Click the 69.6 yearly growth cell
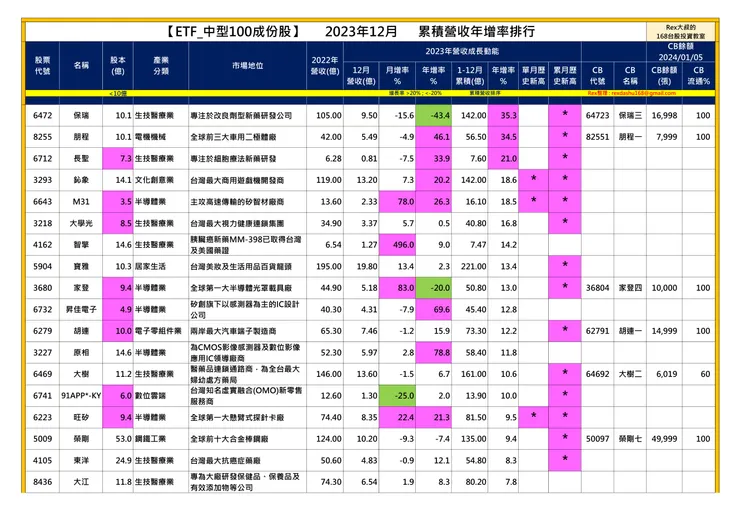 [x=433, y=310]
